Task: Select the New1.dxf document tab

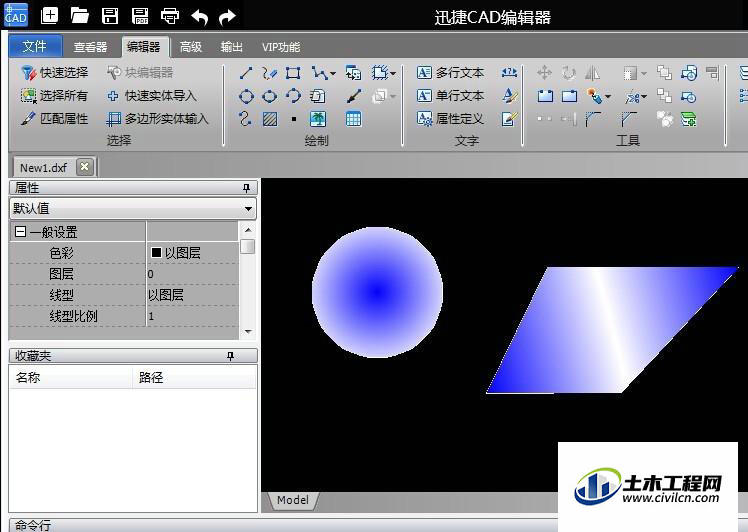Action: click(43, 167)
